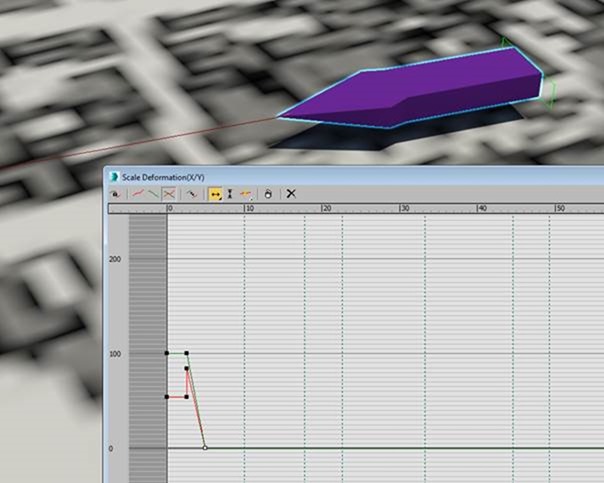
Task: Click the 40 mark on the ruler
Action: point(482,208)
